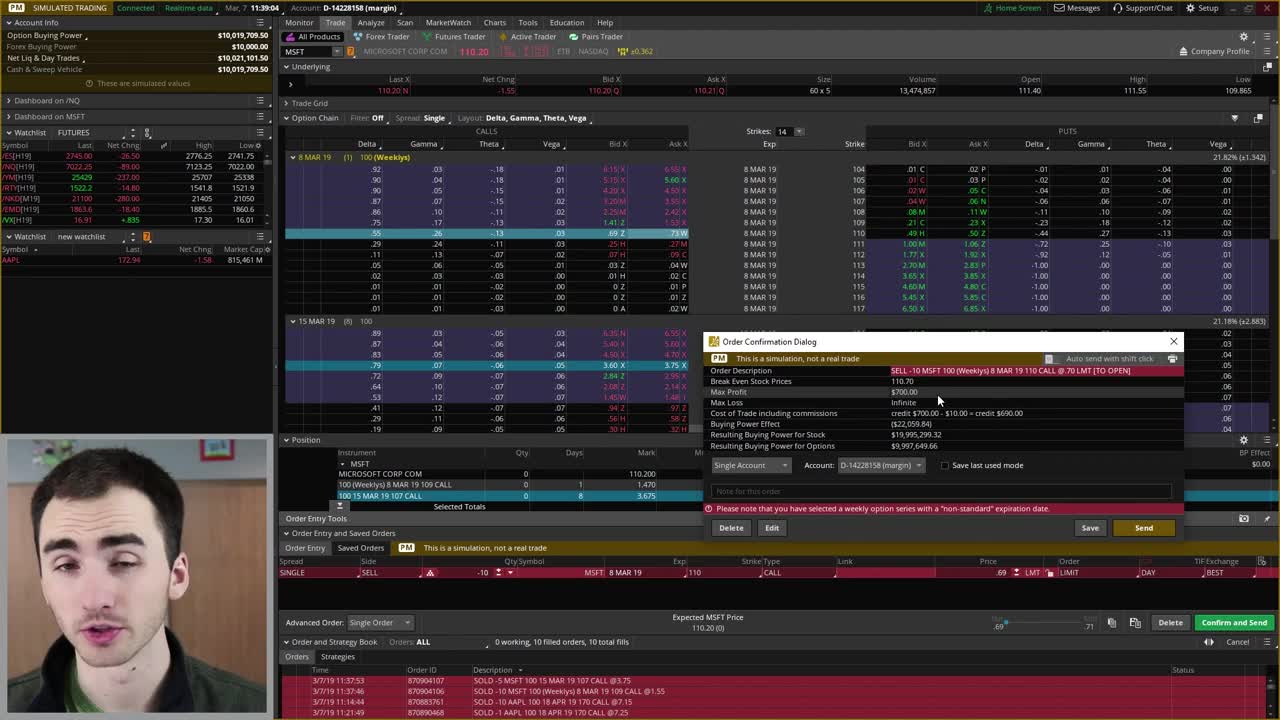Open the Single Account dropdown
The height and width of the screenshot is (720, 1280).
click(x=751, y=465)
